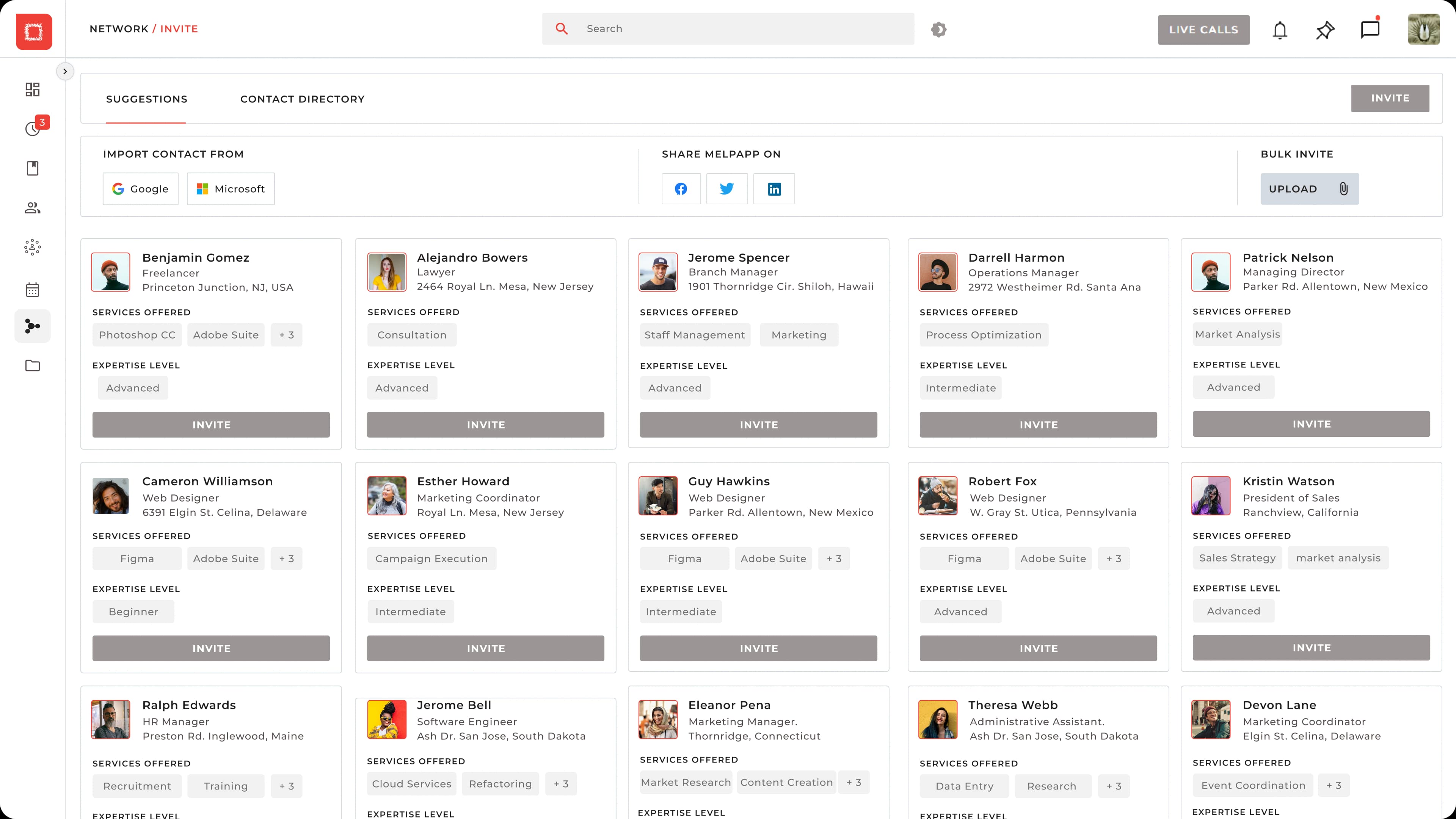
Task: Click the pin icon in header
Action: pos(1325,30)
